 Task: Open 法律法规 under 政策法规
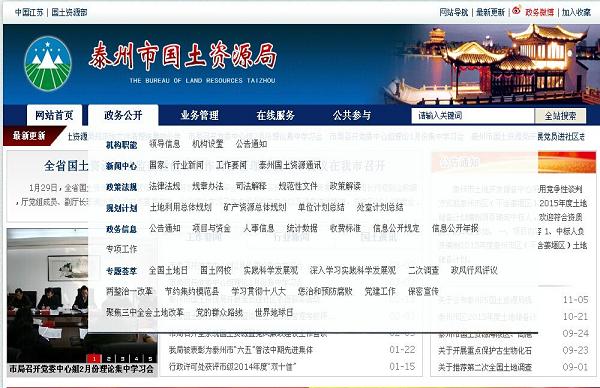165,186
